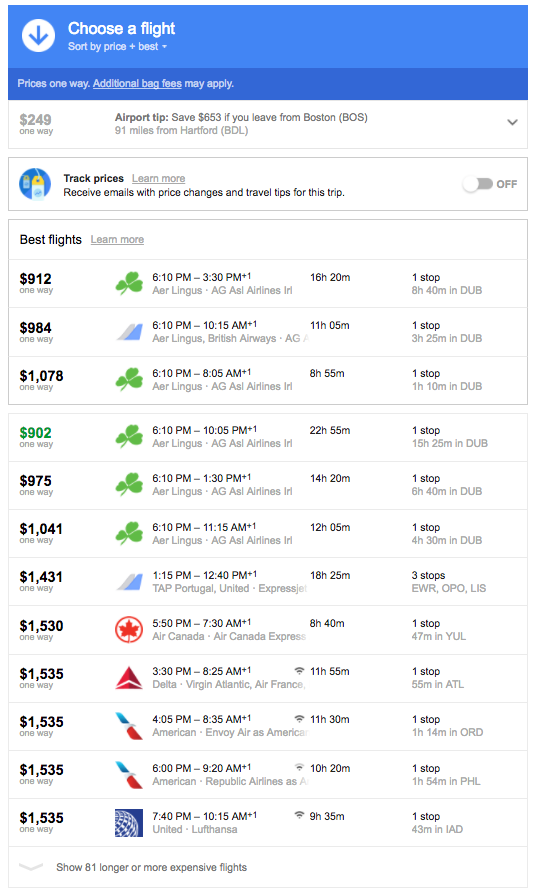Click the Delta red triangle logo

(x=129, y=678)
